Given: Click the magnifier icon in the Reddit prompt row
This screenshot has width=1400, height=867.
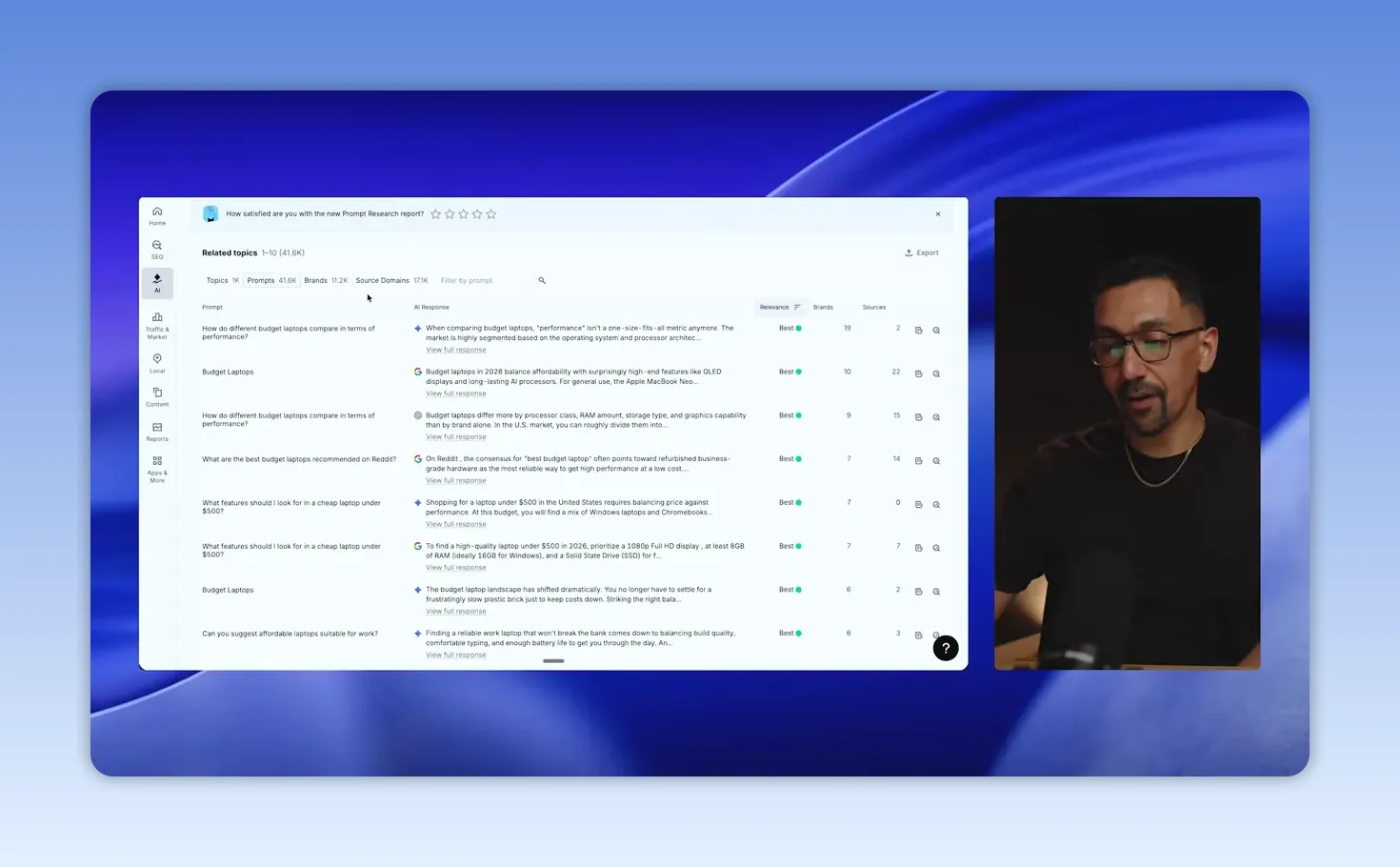Looking at the screenshot, I should [936, 461].
